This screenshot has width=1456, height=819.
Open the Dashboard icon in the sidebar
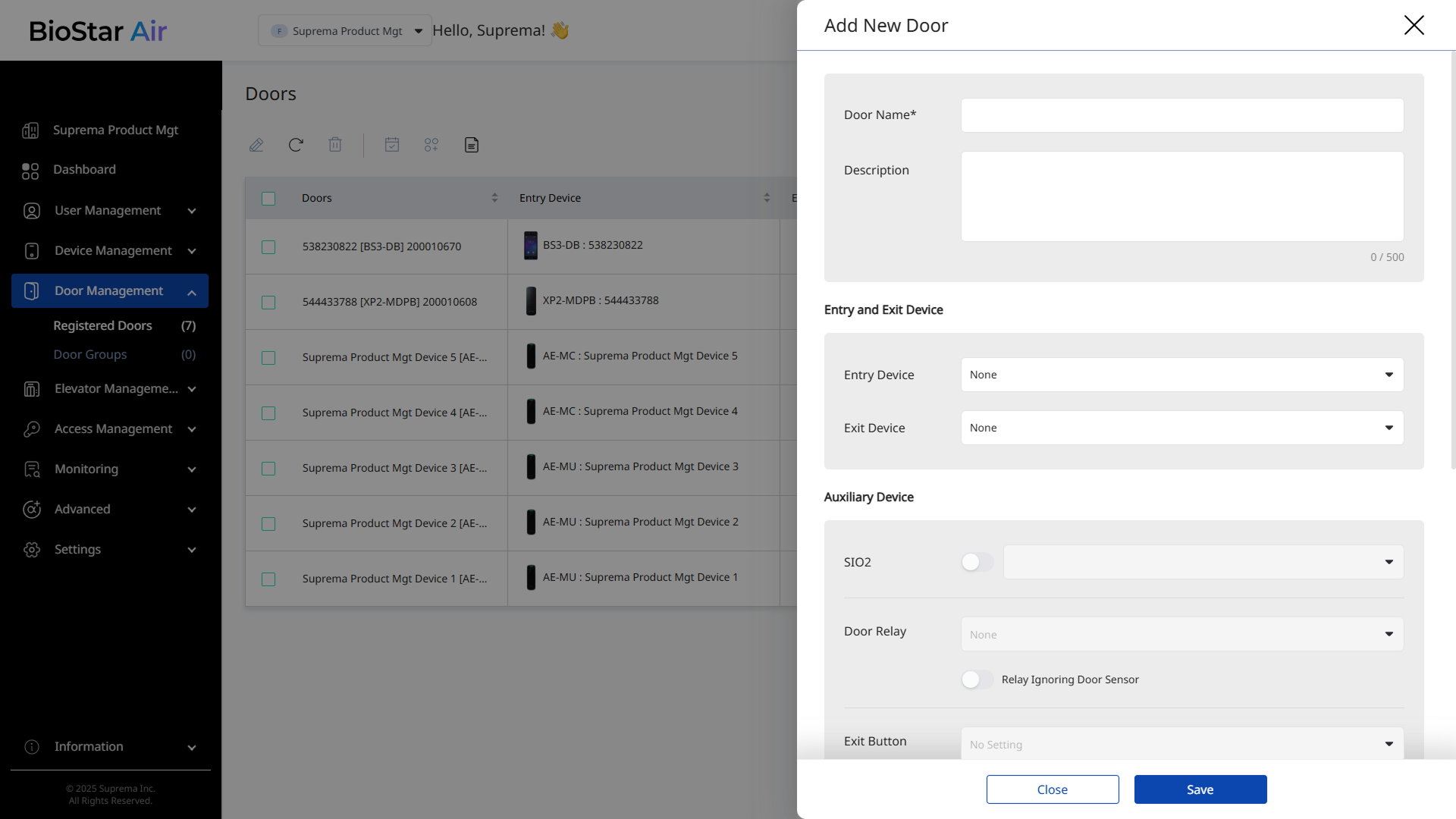30,171
